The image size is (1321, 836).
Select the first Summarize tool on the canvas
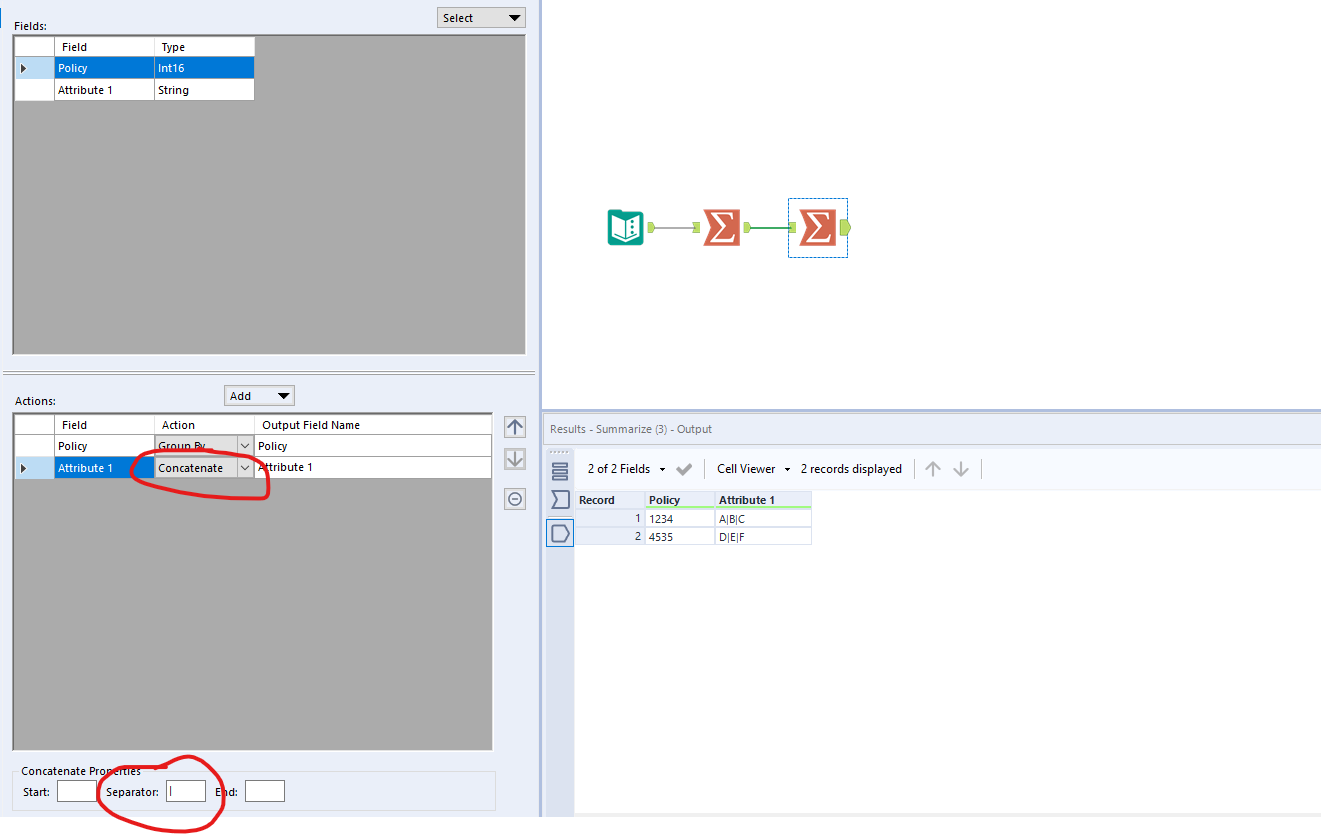coord(722,227)
